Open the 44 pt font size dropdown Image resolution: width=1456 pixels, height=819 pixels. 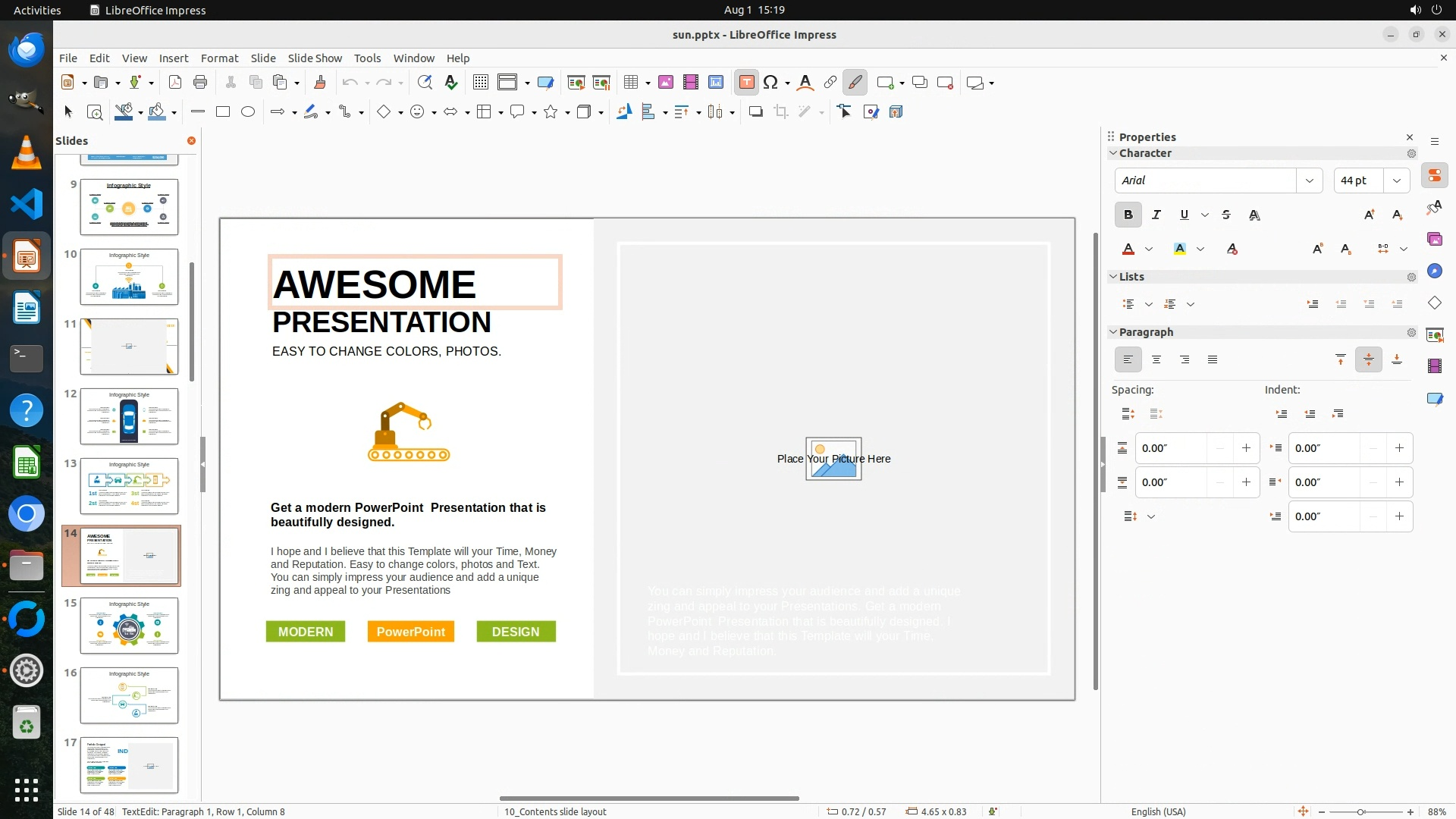(x=1396, y=180)
